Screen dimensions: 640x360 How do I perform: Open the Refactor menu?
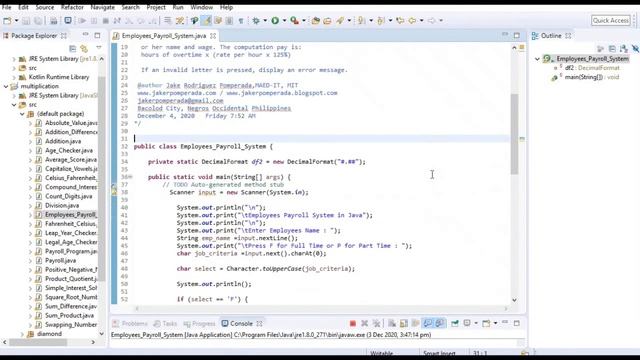click(72, 7)
